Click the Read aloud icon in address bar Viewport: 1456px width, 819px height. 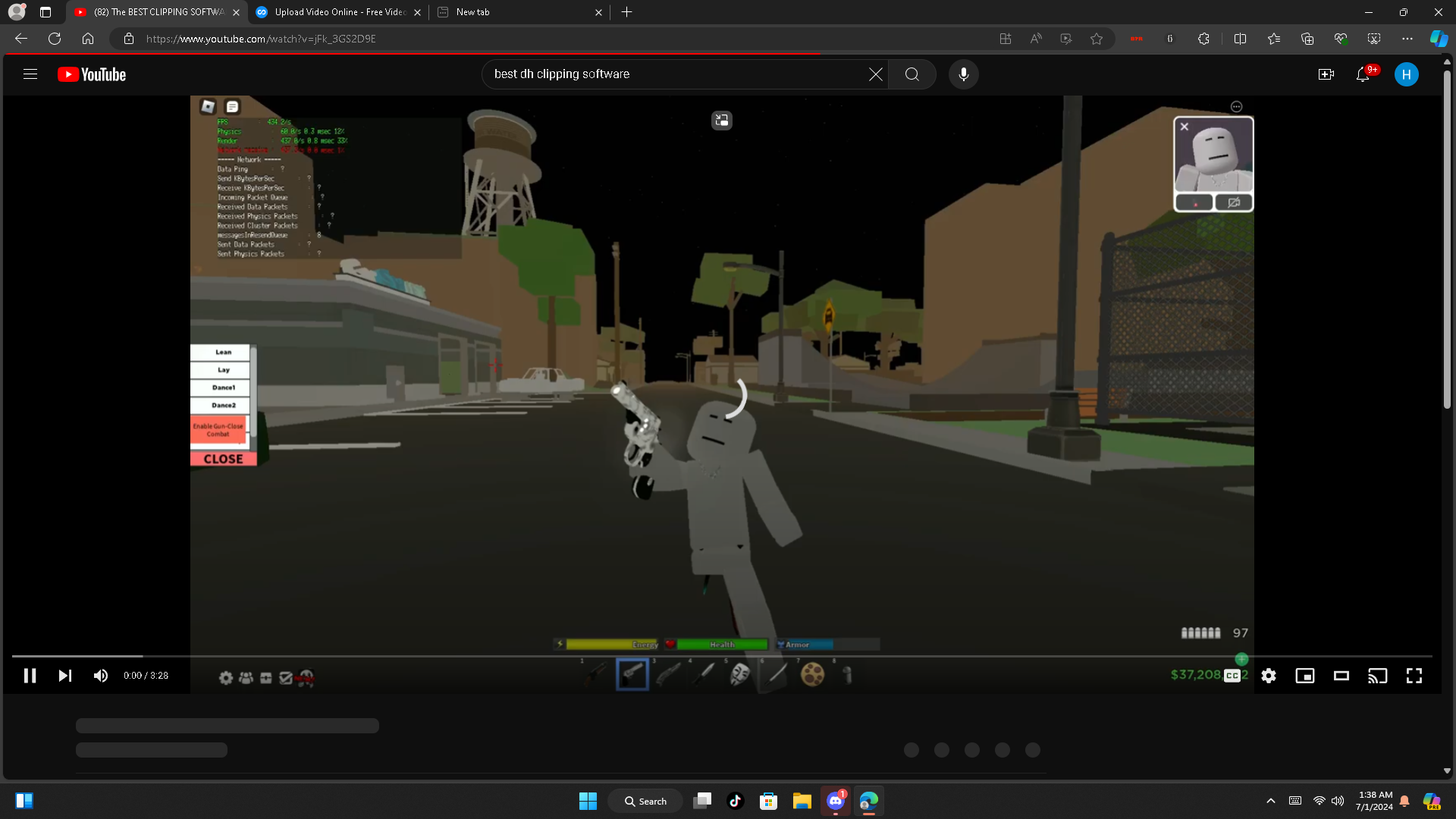(1036, 39)
